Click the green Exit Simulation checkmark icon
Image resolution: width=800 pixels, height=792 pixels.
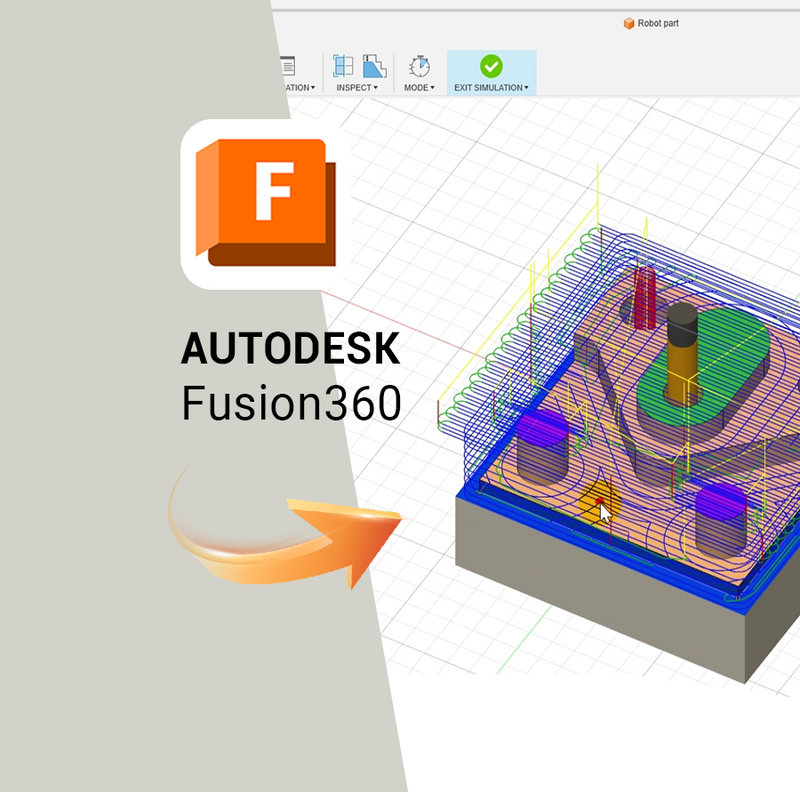point(491,66)
